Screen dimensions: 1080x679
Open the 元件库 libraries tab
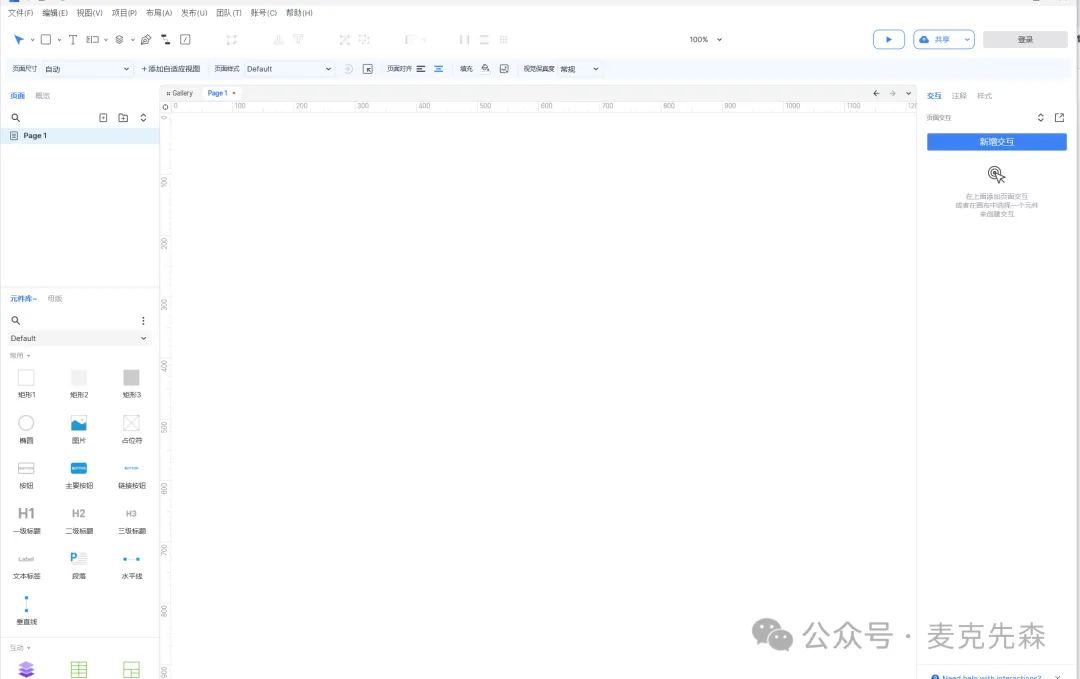click(23, 299)
